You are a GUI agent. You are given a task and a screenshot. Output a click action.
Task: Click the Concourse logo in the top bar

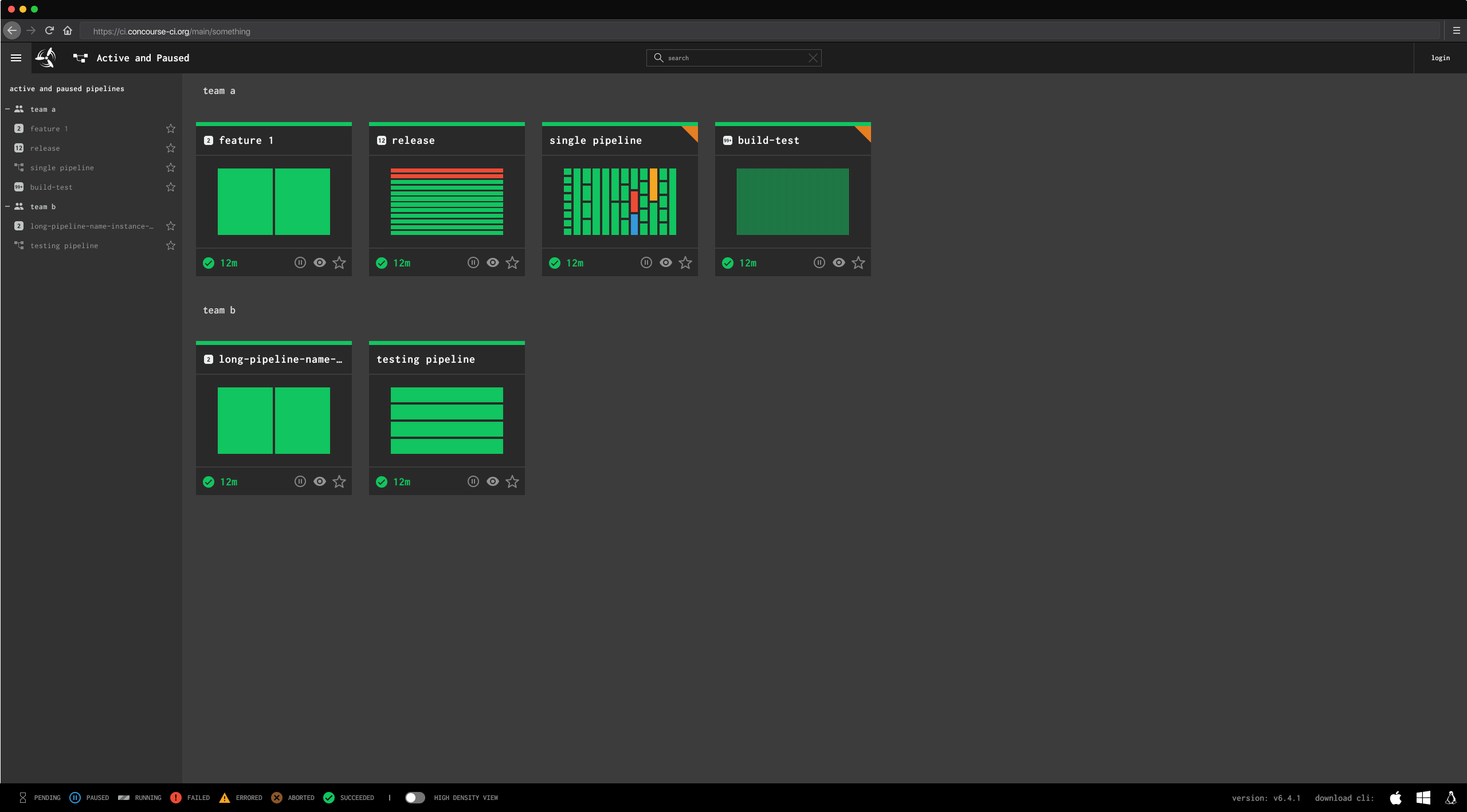45,57
